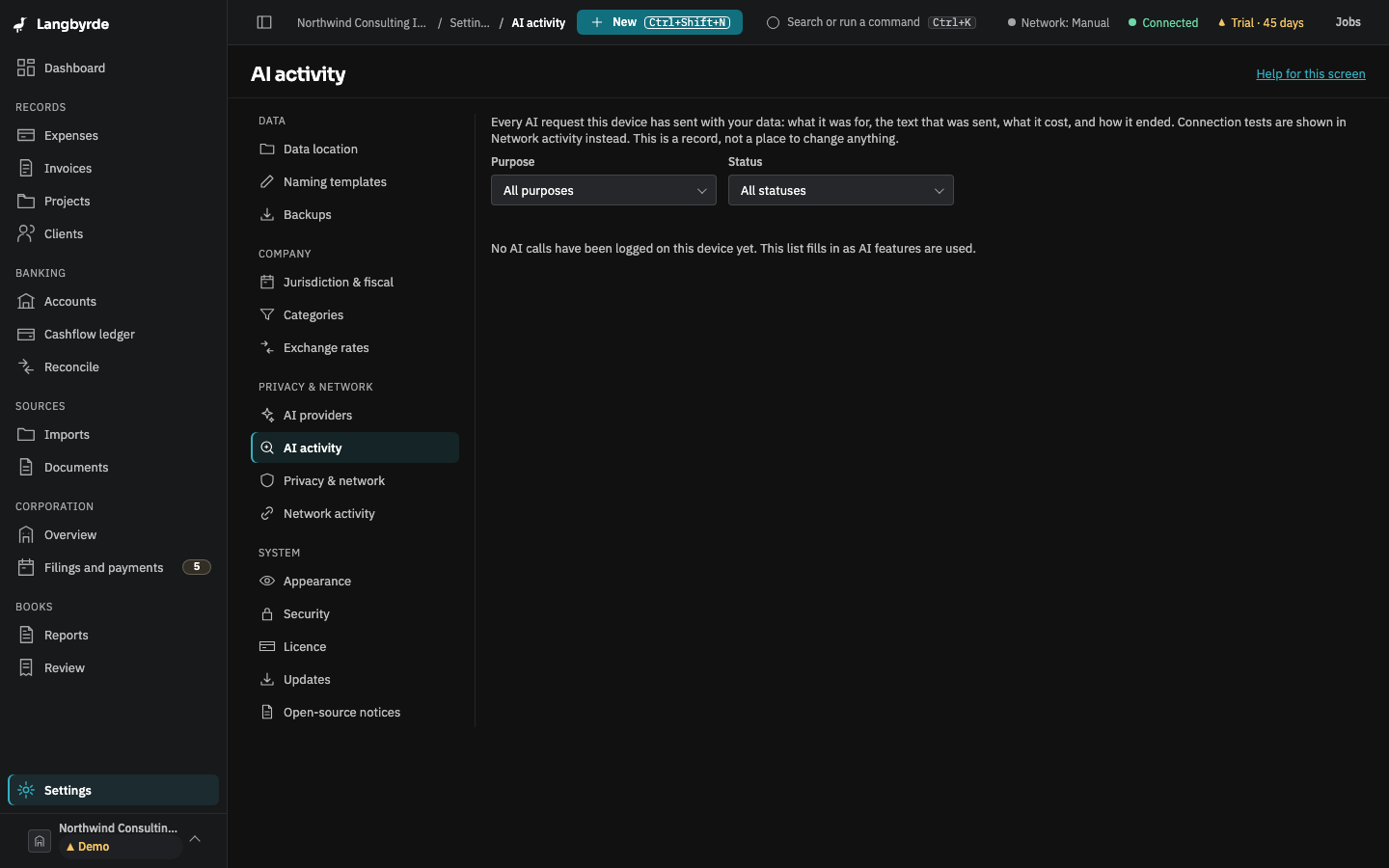Open Data location settings
This screenshot has height=868, width=1389.
(355, 149)
